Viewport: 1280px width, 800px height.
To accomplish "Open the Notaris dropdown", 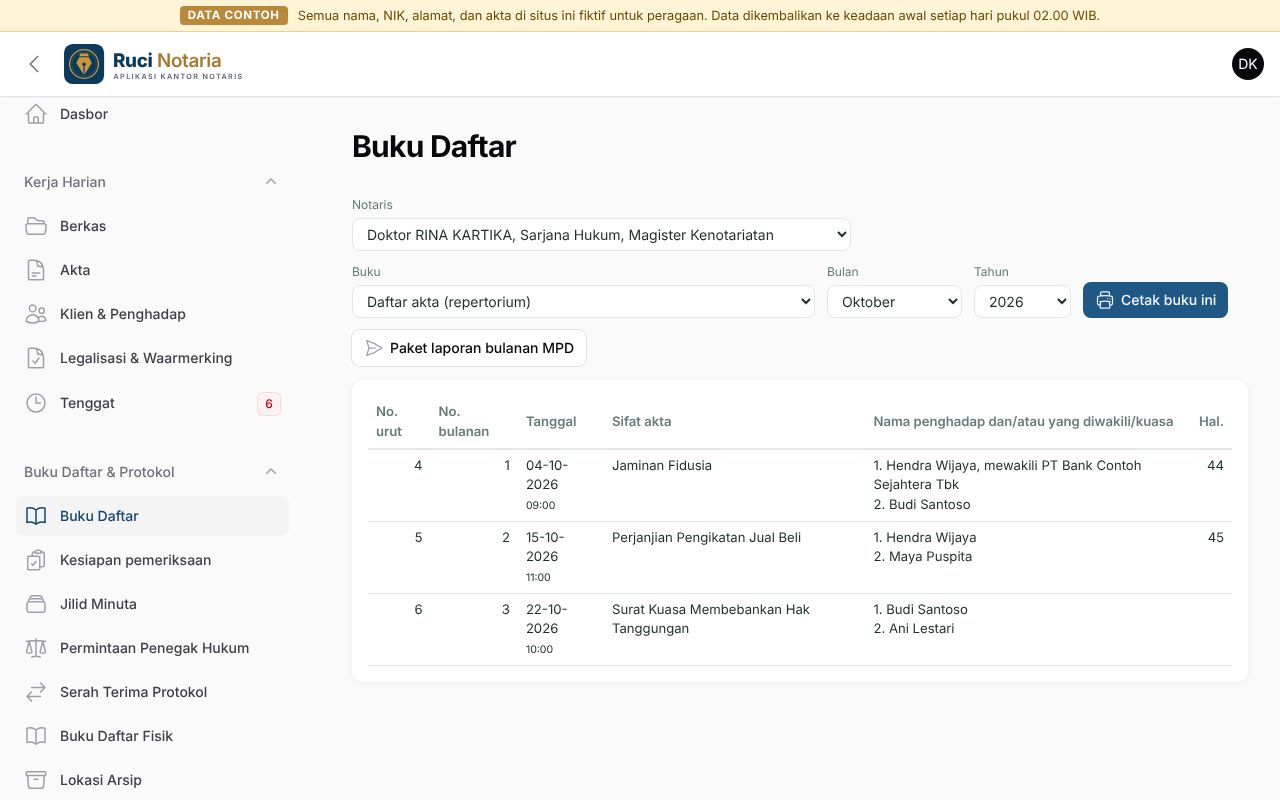I will pyautogui.click(x=601, y=235).
